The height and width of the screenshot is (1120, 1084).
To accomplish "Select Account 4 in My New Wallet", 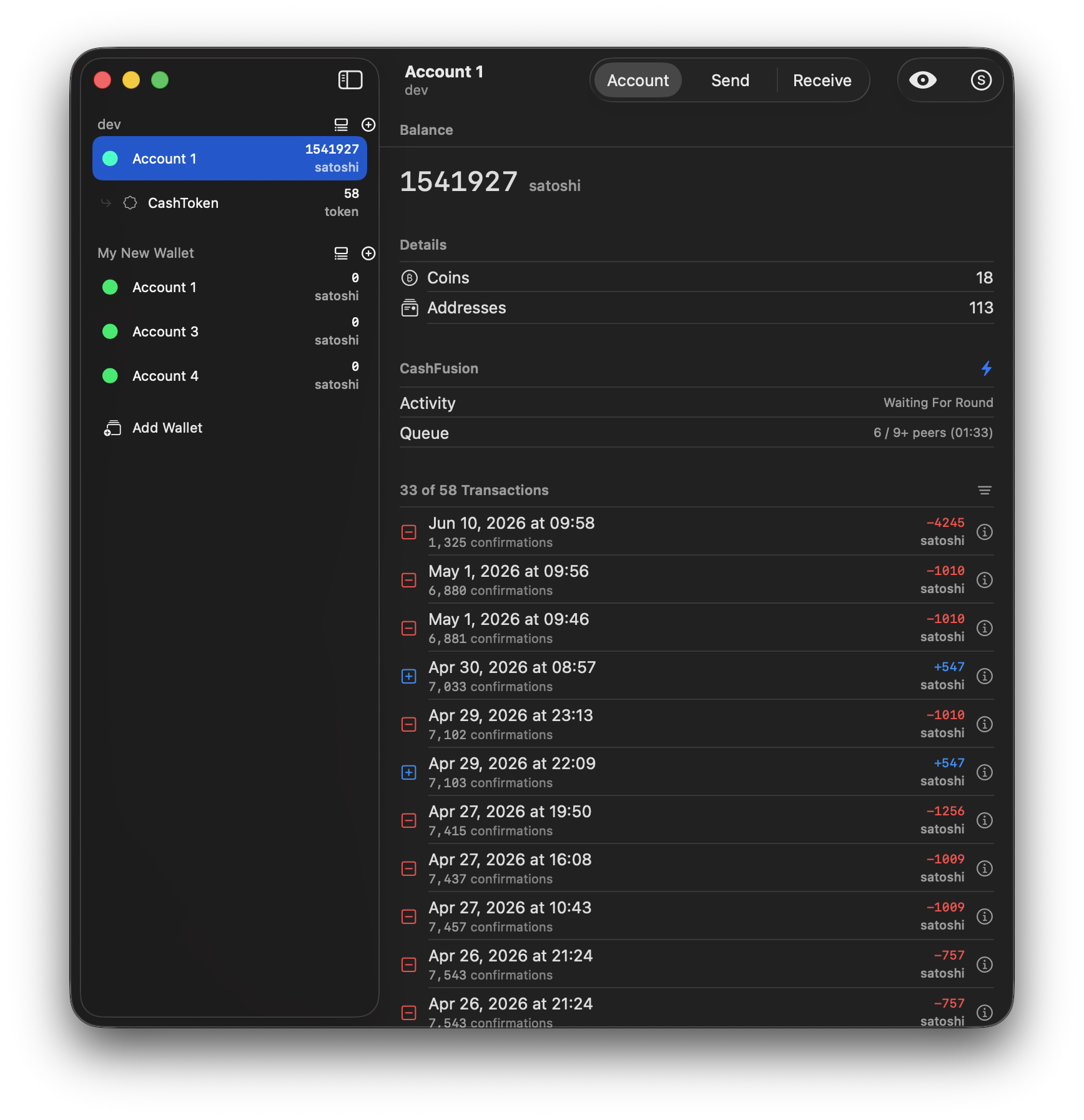I will tap(230, 376).
